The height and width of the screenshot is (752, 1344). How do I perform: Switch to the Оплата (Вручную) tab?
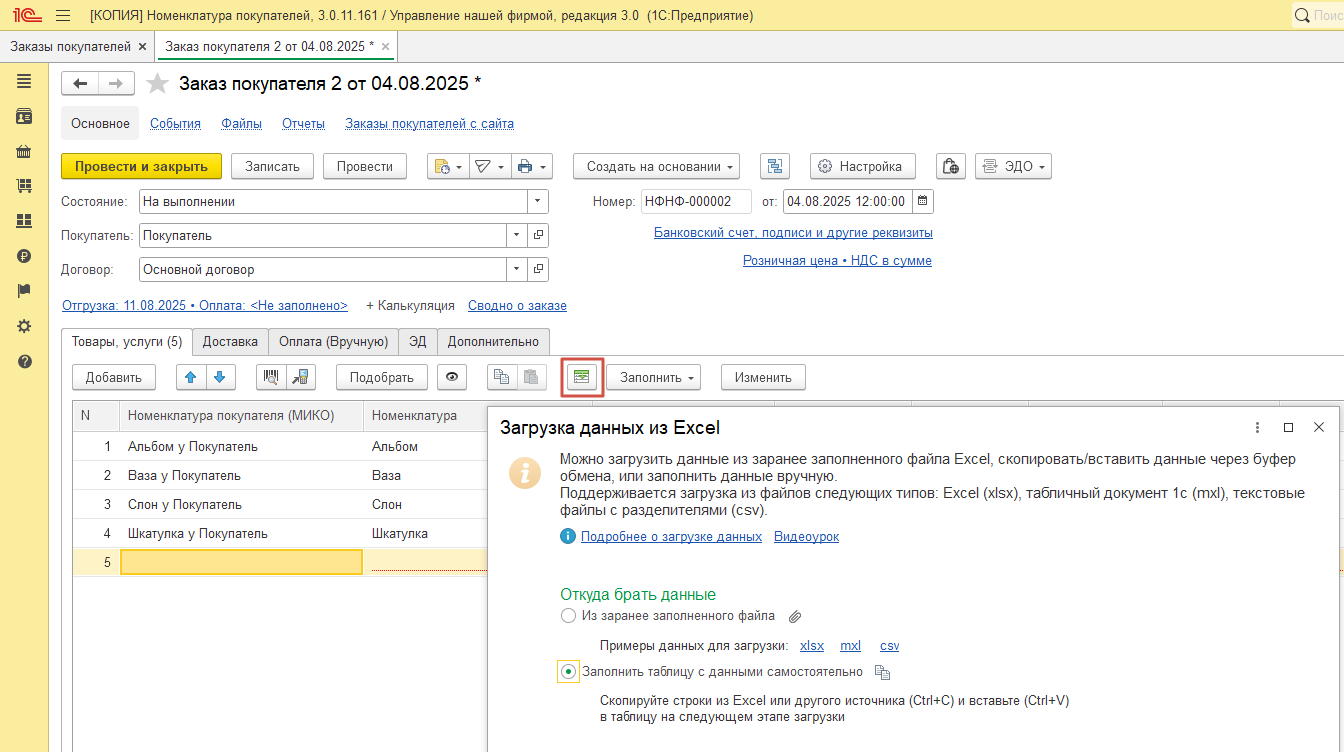[x=334, y=342]
